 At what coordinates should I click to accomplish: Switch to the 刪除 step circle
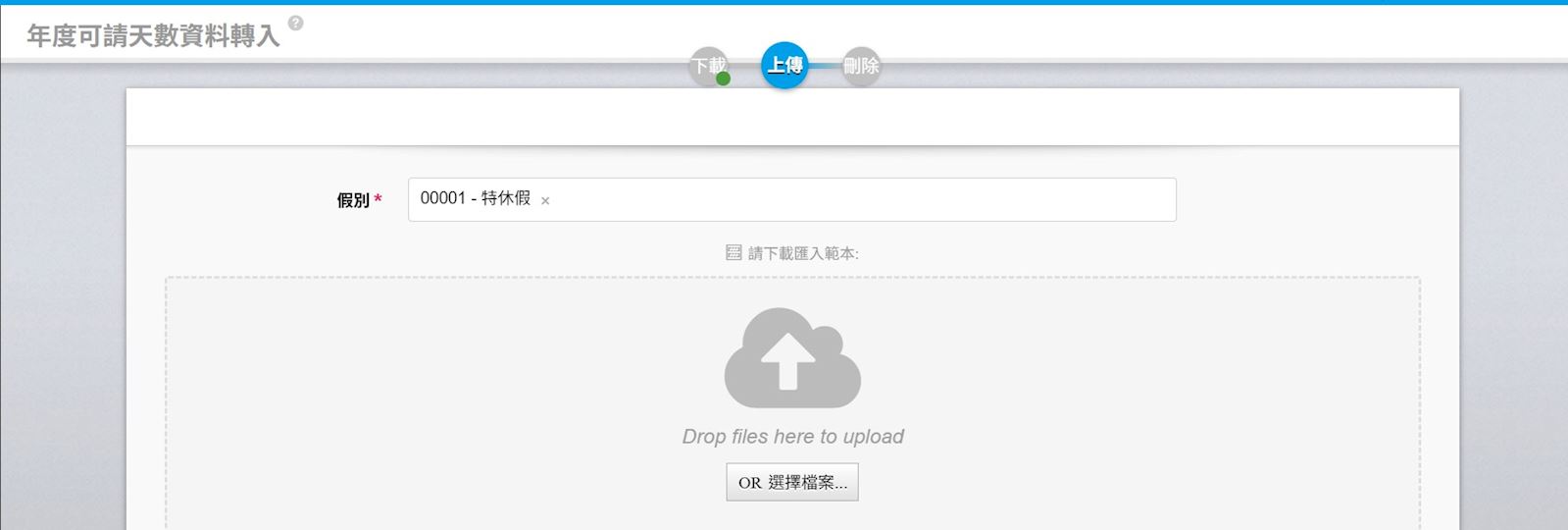pos(861,66)
